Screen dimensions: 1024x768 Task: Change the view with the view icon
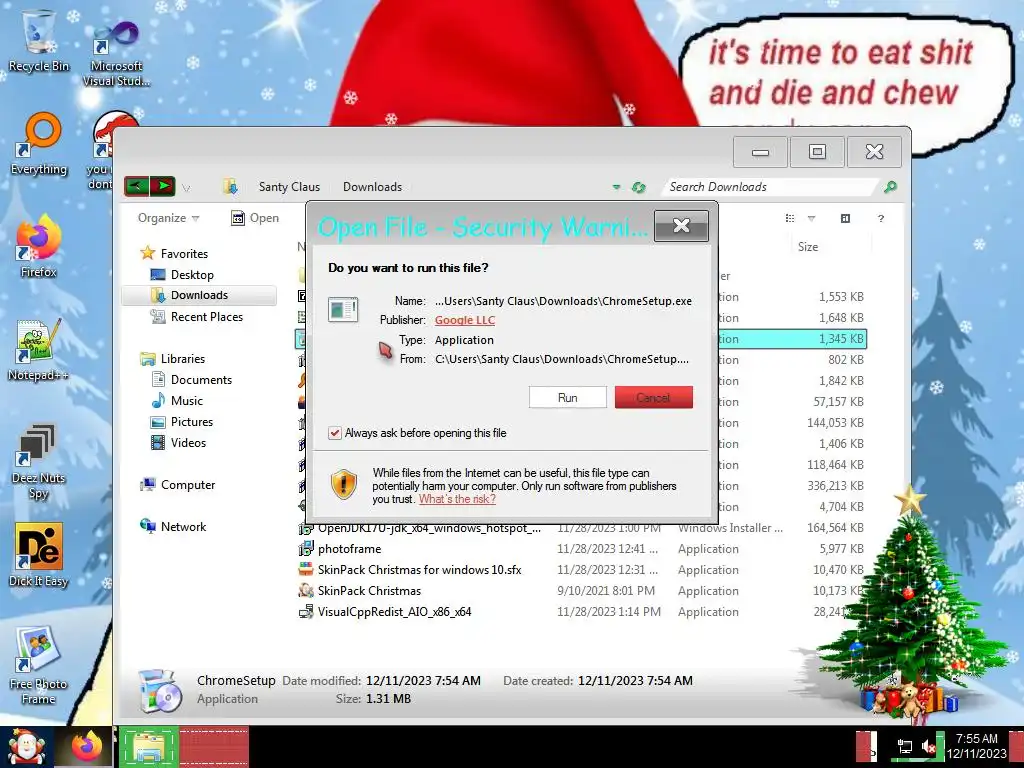click(x=790, y=218)
